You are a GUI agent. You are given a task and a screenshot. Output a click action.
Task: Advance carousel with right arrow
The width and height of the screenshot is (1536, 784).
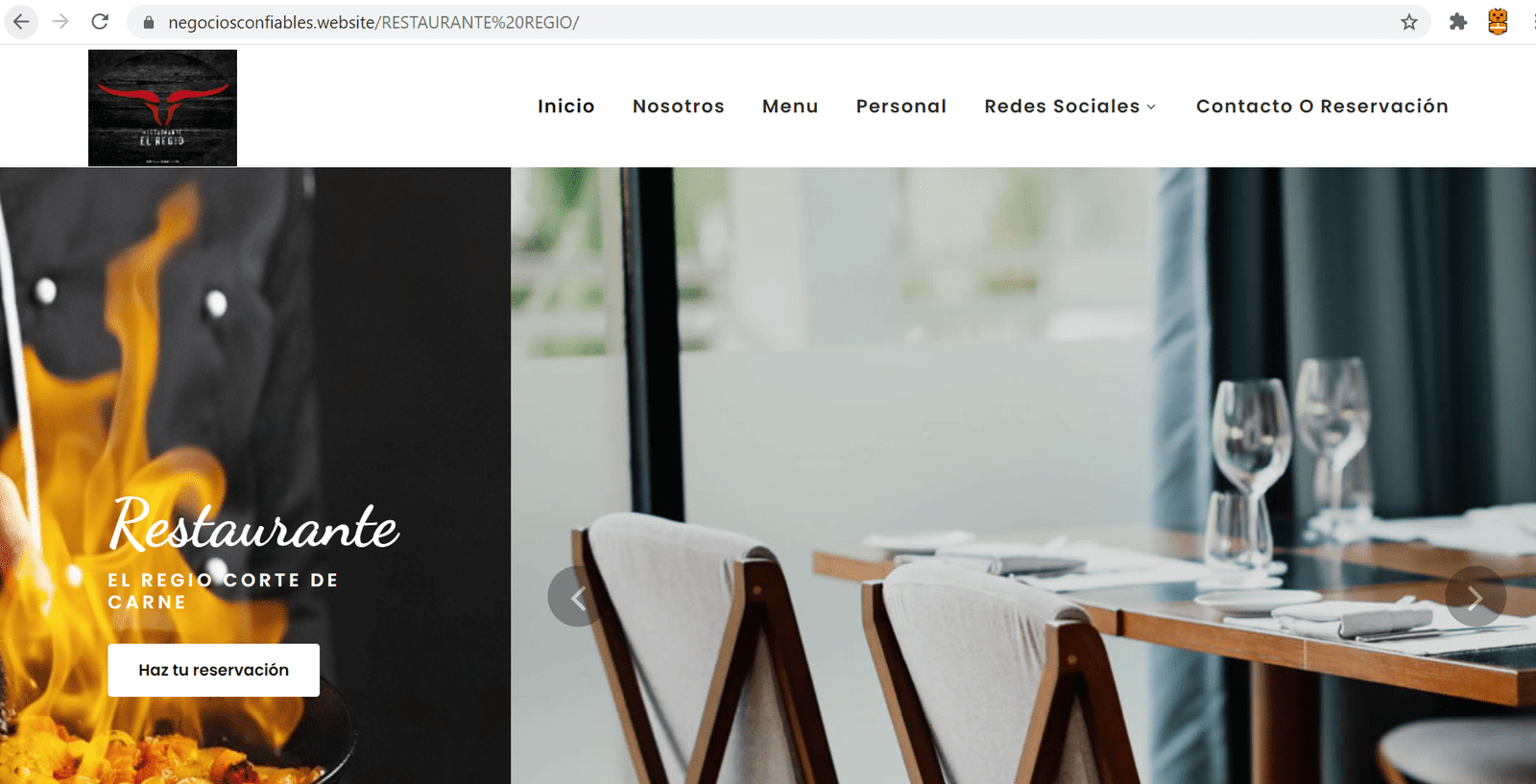(1476, 597)
